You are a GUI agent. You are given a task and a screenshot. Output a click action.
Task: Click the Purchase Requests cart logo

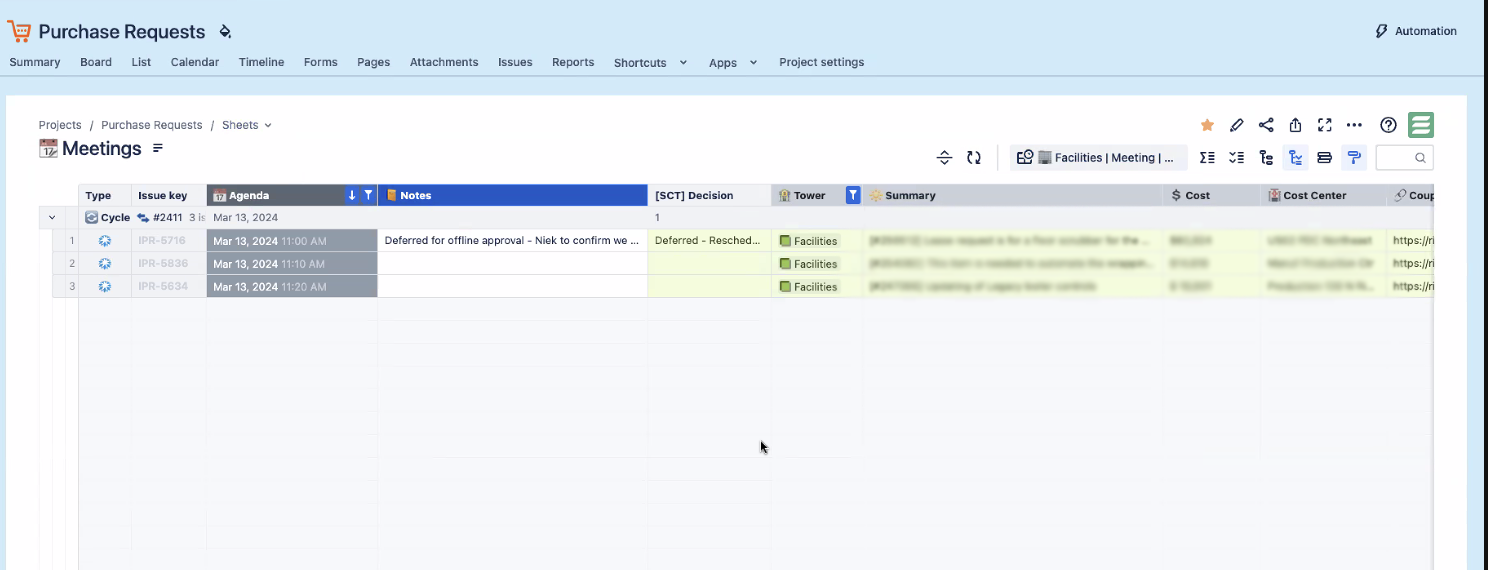click(x=19, y=31)
